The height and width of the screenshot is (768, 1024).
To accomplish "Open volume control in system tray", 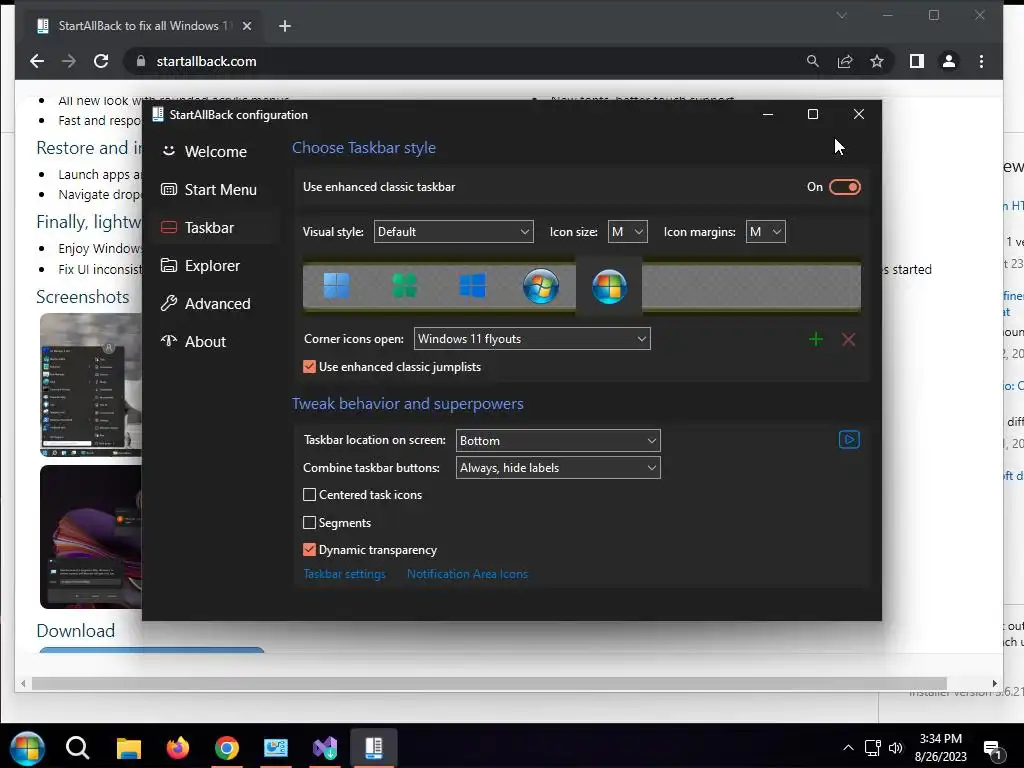I will coord(895,748).
